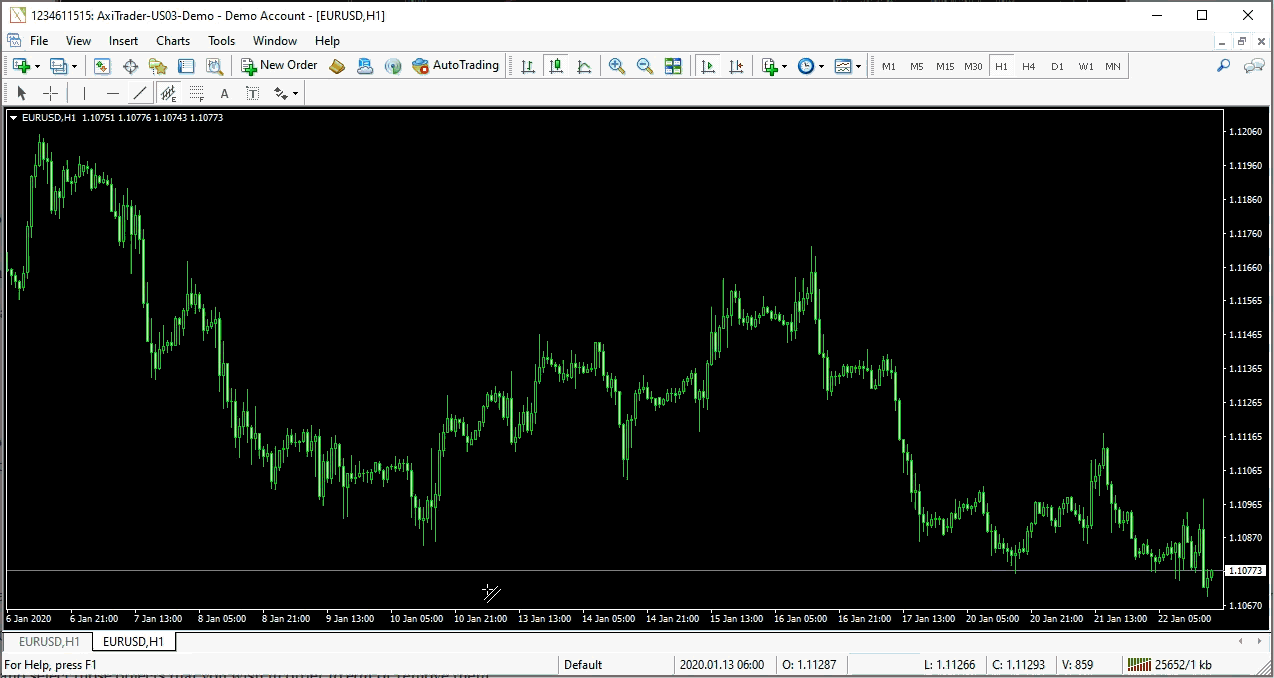Screen dimensions: 1274x678
Task: Open the Charts menu
Action: pos(172,41)
